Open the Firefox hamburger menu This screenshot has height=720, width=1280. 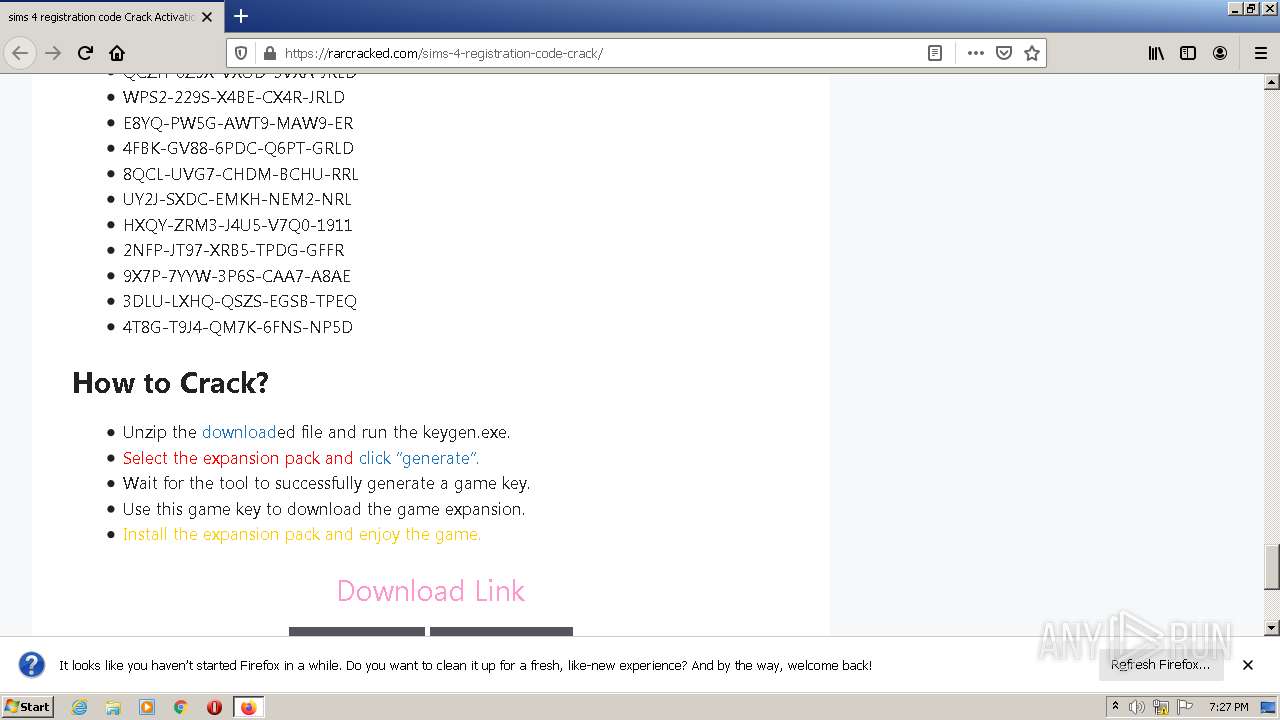[x=1260, y=53]
